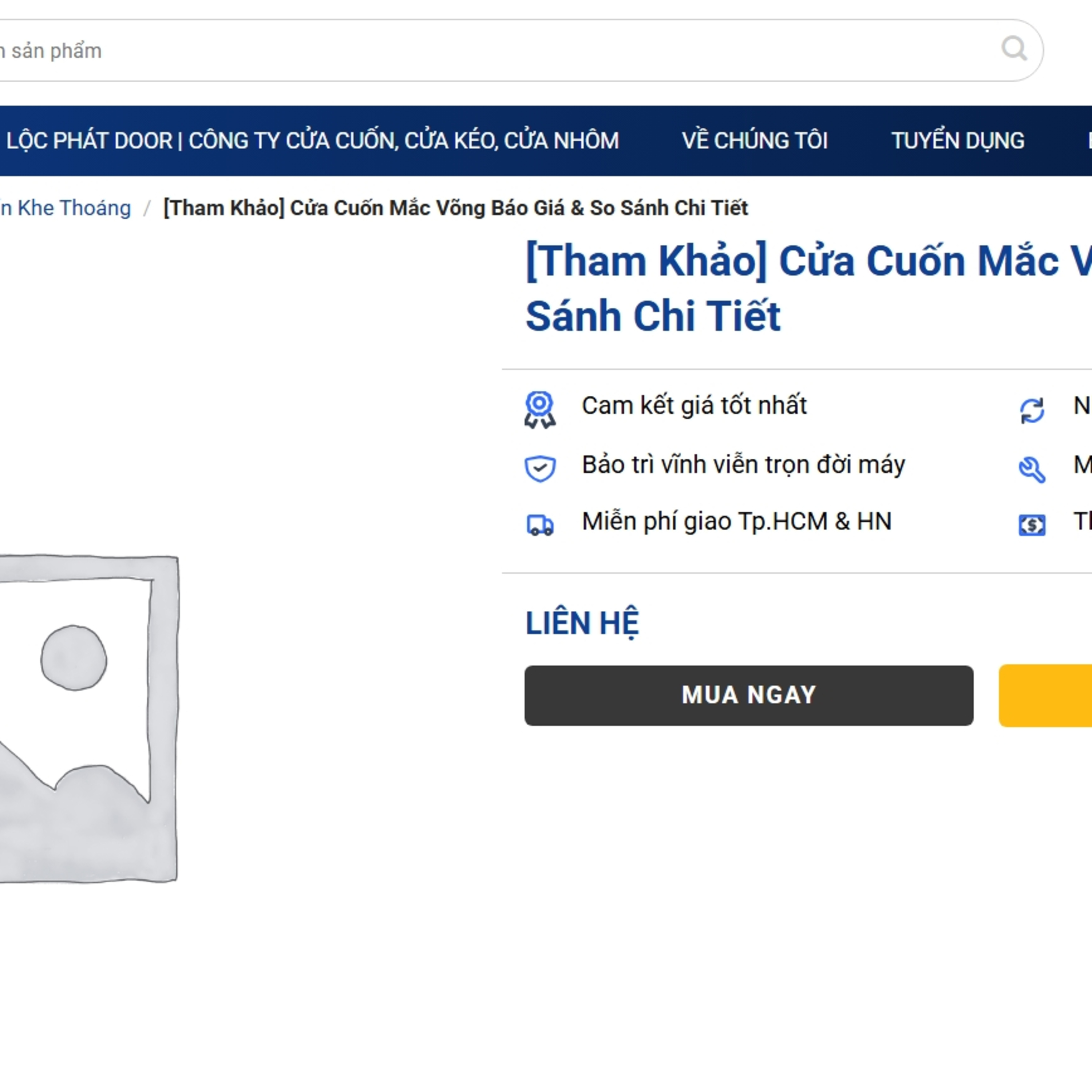Image resolution: width=1092 pixels, height=1092 pixels.
Task: Click Bảo trì vĩnh viễn trọn đời máy
Action: (x=743, y=464)
